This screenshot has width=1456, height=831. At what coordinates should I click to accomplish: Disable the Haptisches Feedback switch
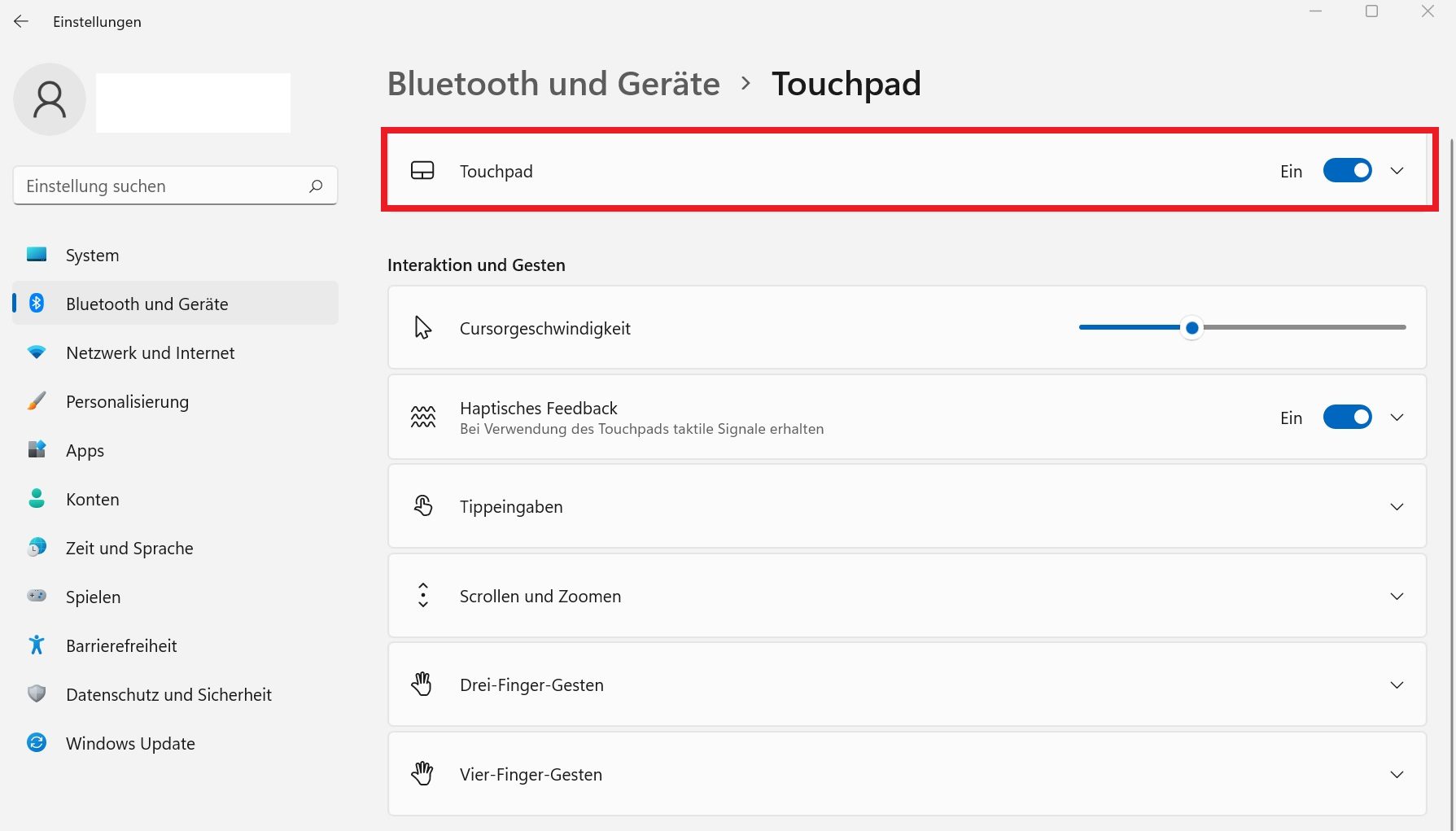click(x=1347, y=418)
